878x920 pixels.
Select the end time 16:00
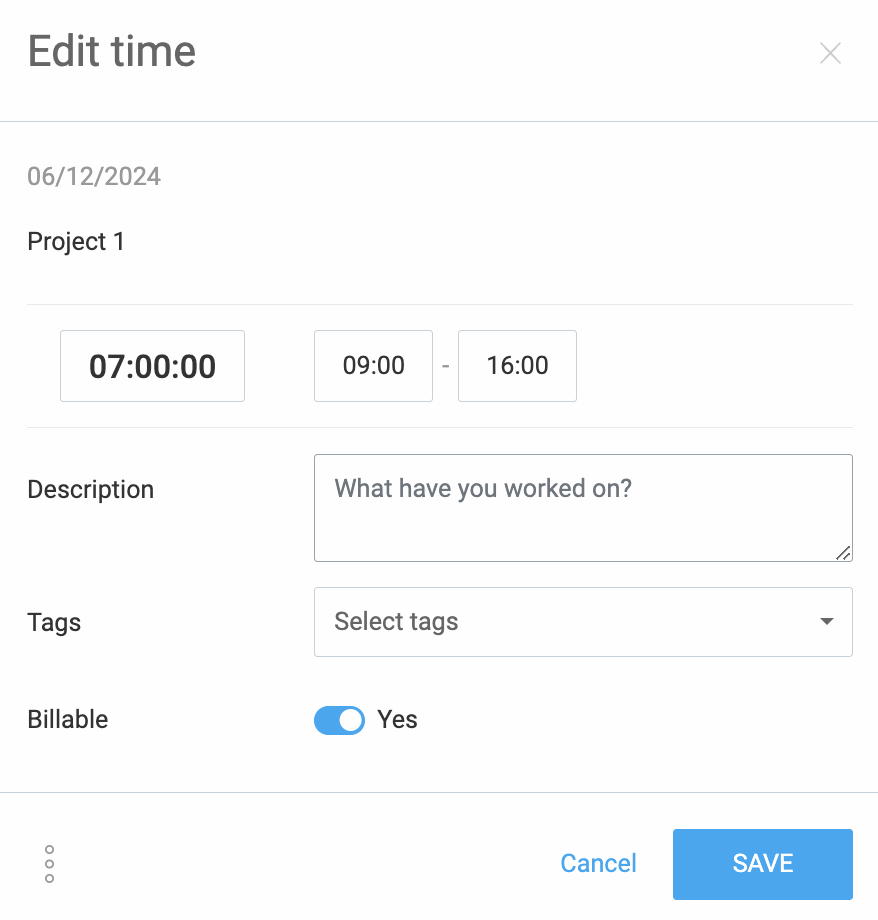tap(517, 366)
